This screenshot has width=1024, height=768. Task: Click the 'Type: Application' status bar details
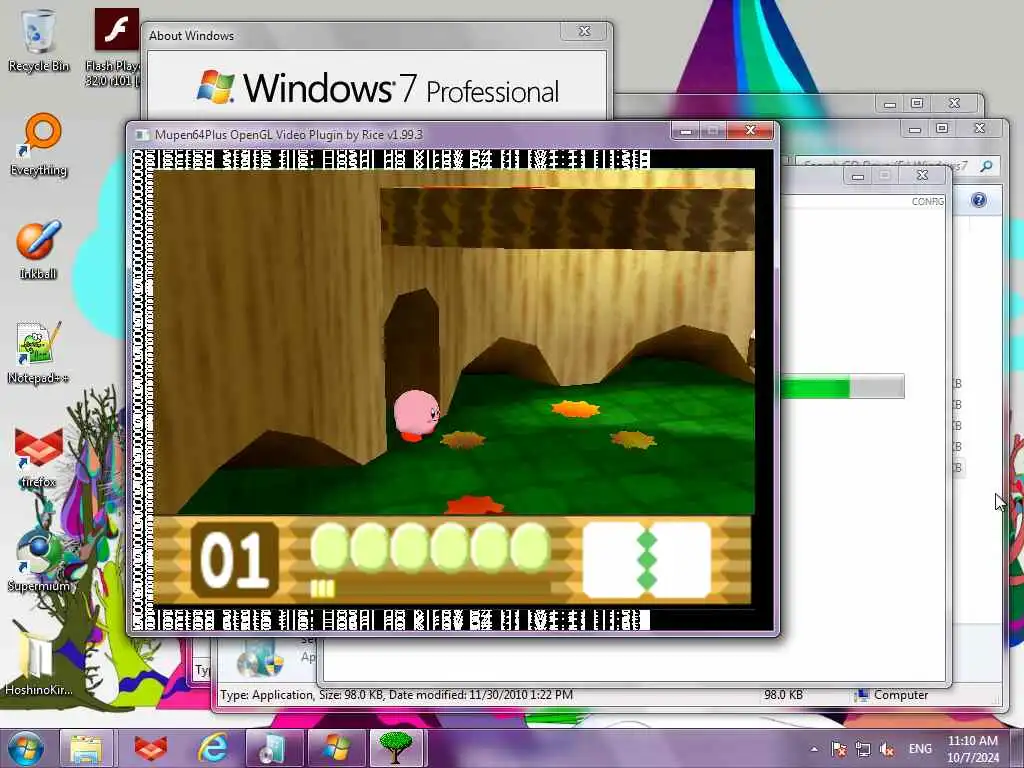[396, 695]
